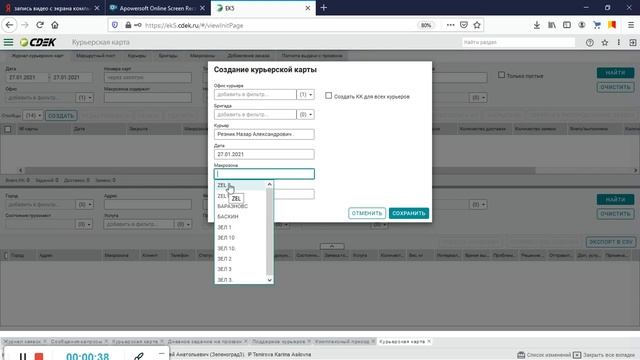The width and height of the screenshot is (640, 360).
Task: Open the 'Бригада' (0) dropdown in dialog
Action: 305,114
